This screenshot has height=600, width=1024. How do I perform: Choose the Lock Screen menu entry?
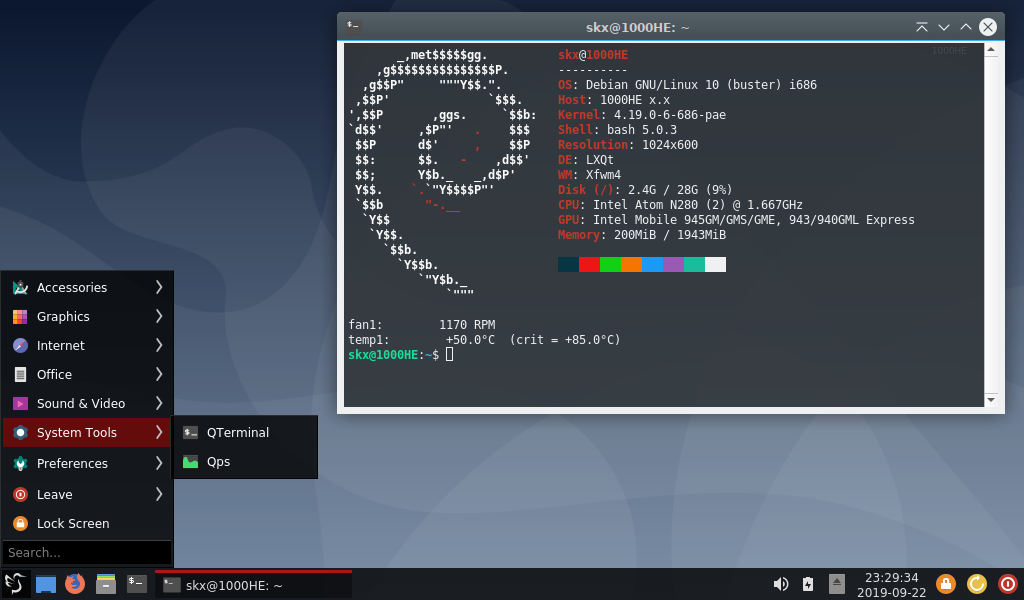(x=87, y=524)
